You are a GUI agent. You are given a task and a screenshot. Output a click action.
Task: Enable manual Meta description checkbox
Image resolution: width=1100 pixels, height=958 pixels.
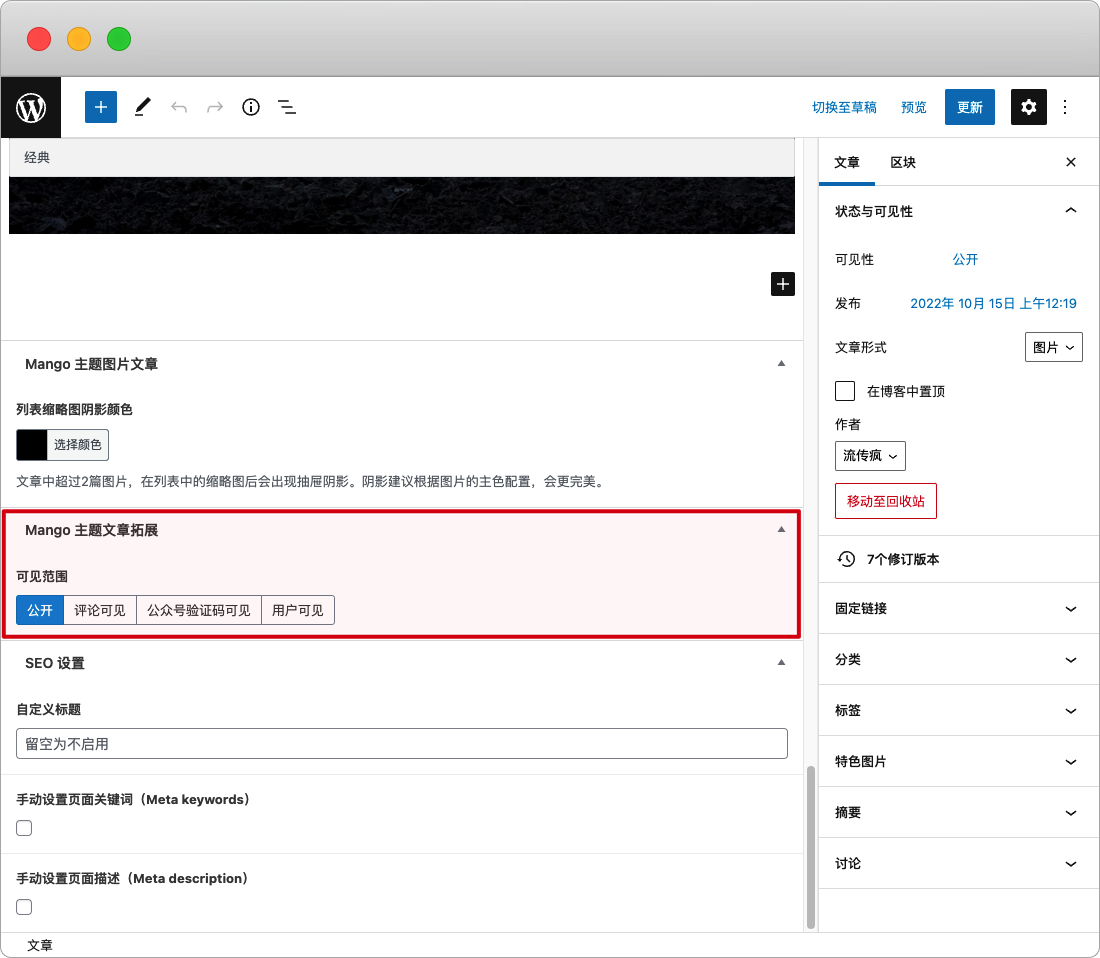(25, 907)
